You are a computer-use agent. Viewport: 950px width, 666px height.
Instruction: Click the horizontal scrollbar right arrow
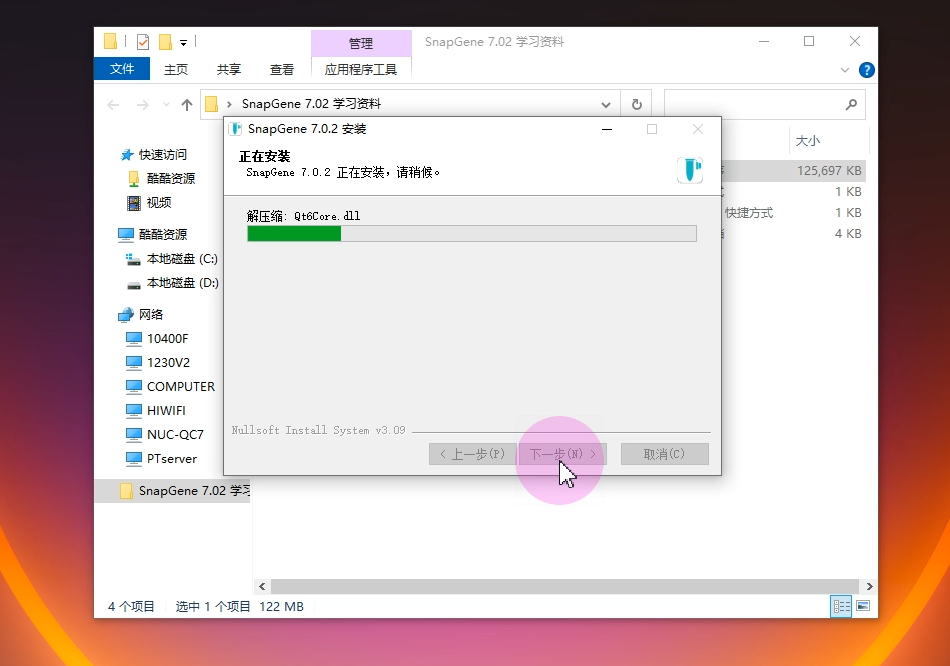coord(869,586)
